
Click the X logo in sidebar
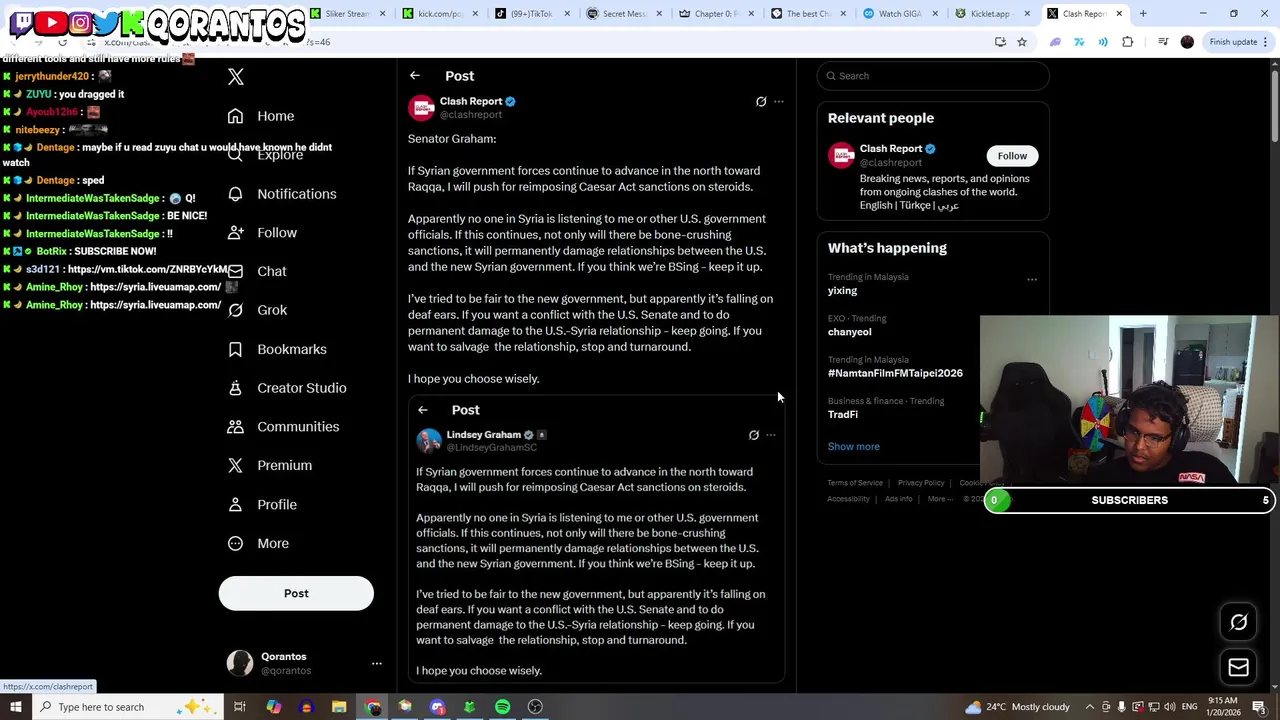pos(236,77)
